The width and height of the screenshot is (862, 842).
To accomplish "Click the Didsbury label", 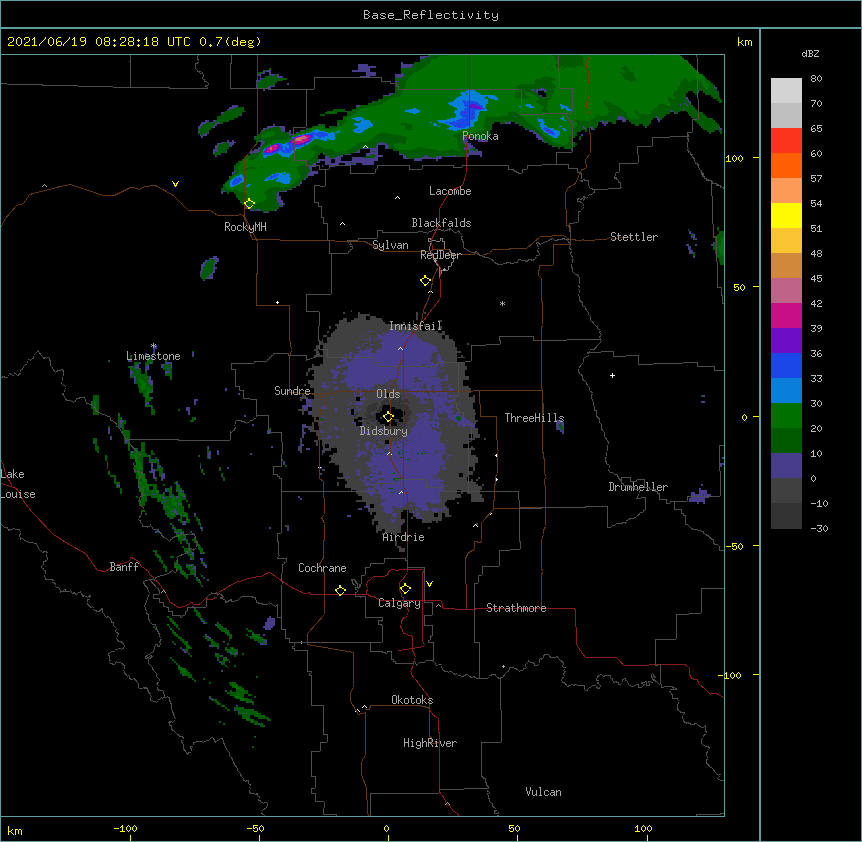I will 384,431.
